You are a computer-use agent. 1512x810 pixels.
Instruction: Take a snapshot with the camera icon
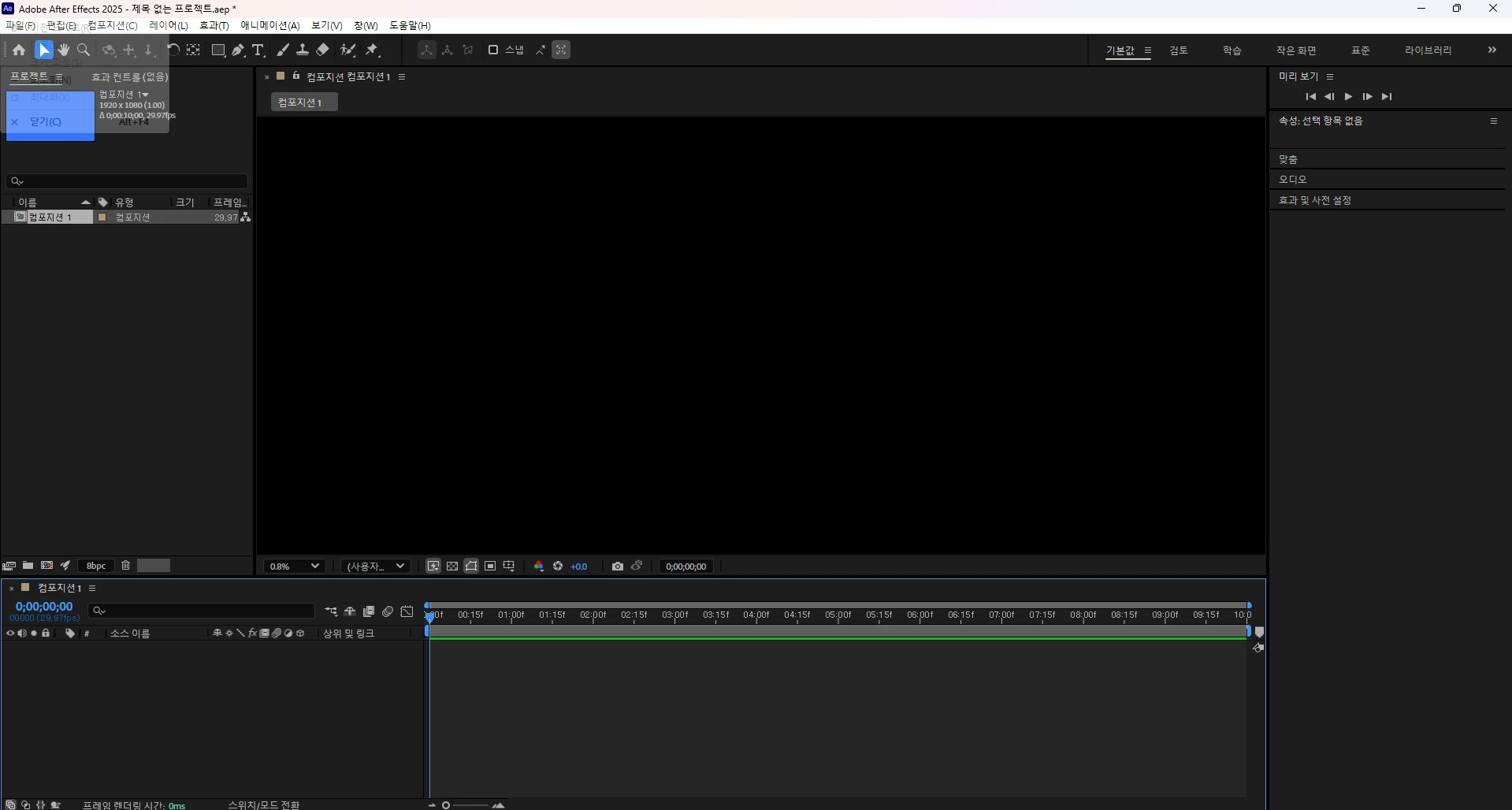pos(618,567)
